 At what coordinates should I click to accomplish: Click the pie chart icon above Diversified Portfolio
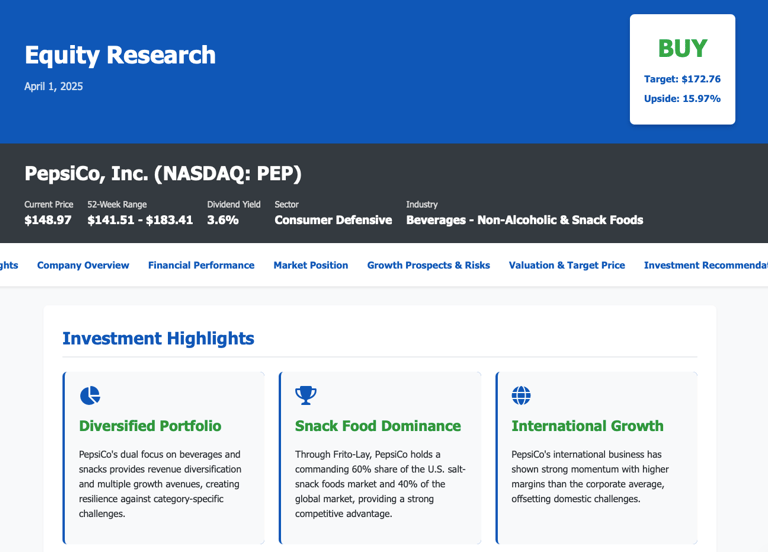click(90, 395)
